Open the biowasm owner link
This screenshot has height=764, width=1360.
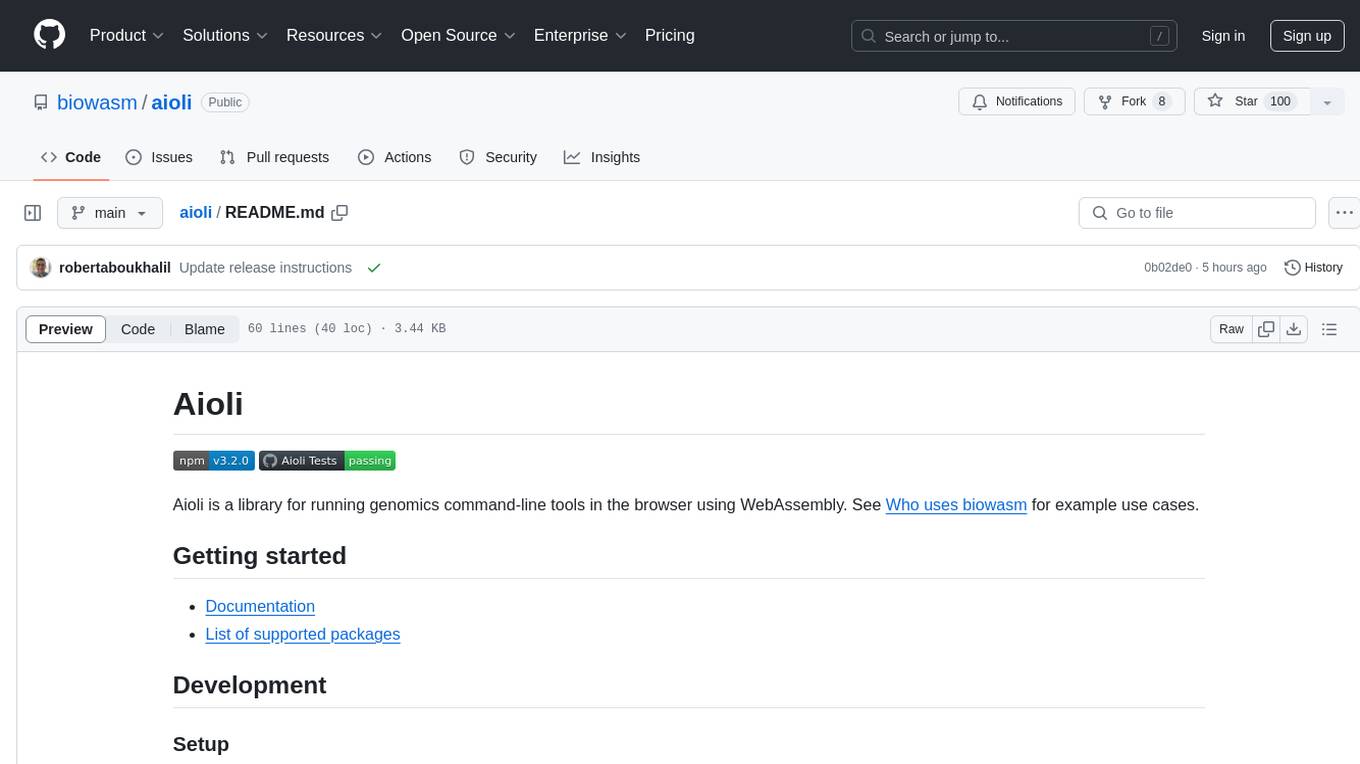click(x=97, y=102)
